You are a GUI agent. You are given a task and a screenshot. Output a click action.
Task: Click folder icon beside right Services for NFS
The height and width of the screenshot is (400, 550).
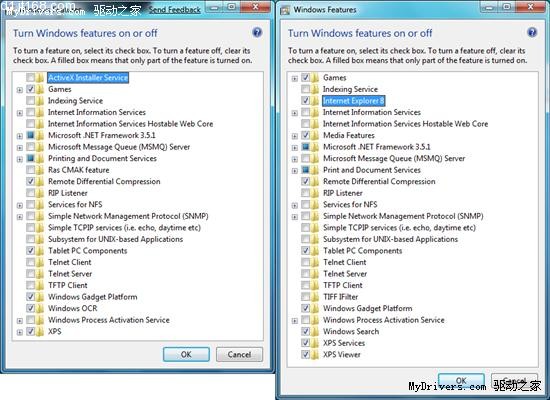click(315, 204)
